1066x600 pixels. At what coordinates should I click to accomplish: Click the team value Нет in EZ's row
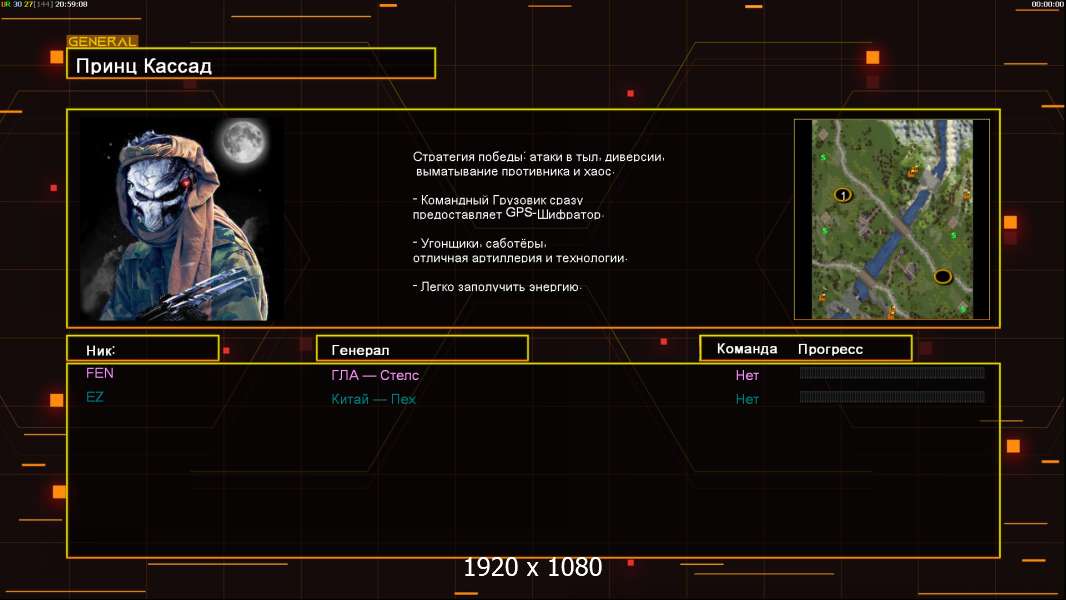point(746,400)
